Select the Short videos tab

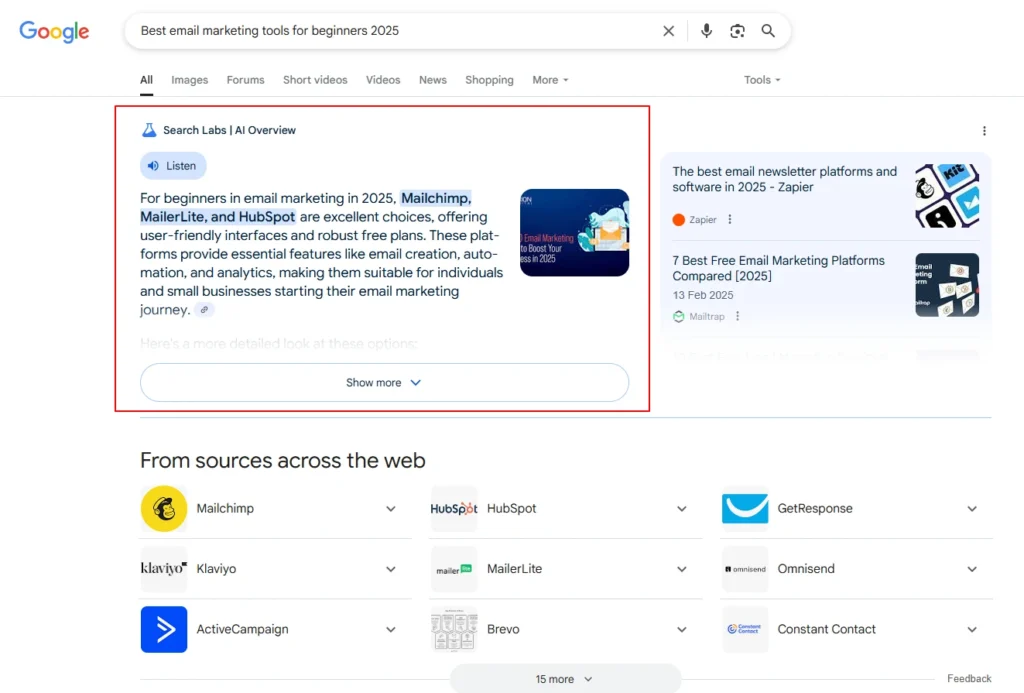click(x=315, y=80)
